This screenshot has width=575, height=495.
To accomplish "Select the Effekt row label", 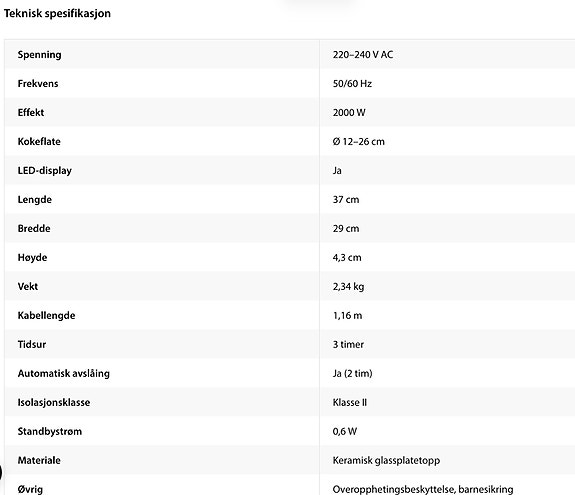I will point(31,113).
